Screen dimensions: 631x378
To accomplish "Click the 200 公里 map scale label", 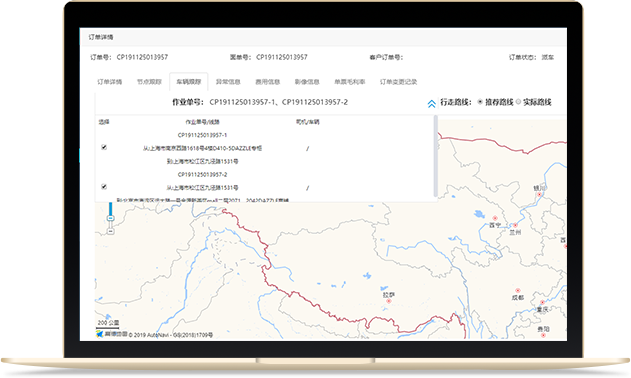I will tap(108, 322).
